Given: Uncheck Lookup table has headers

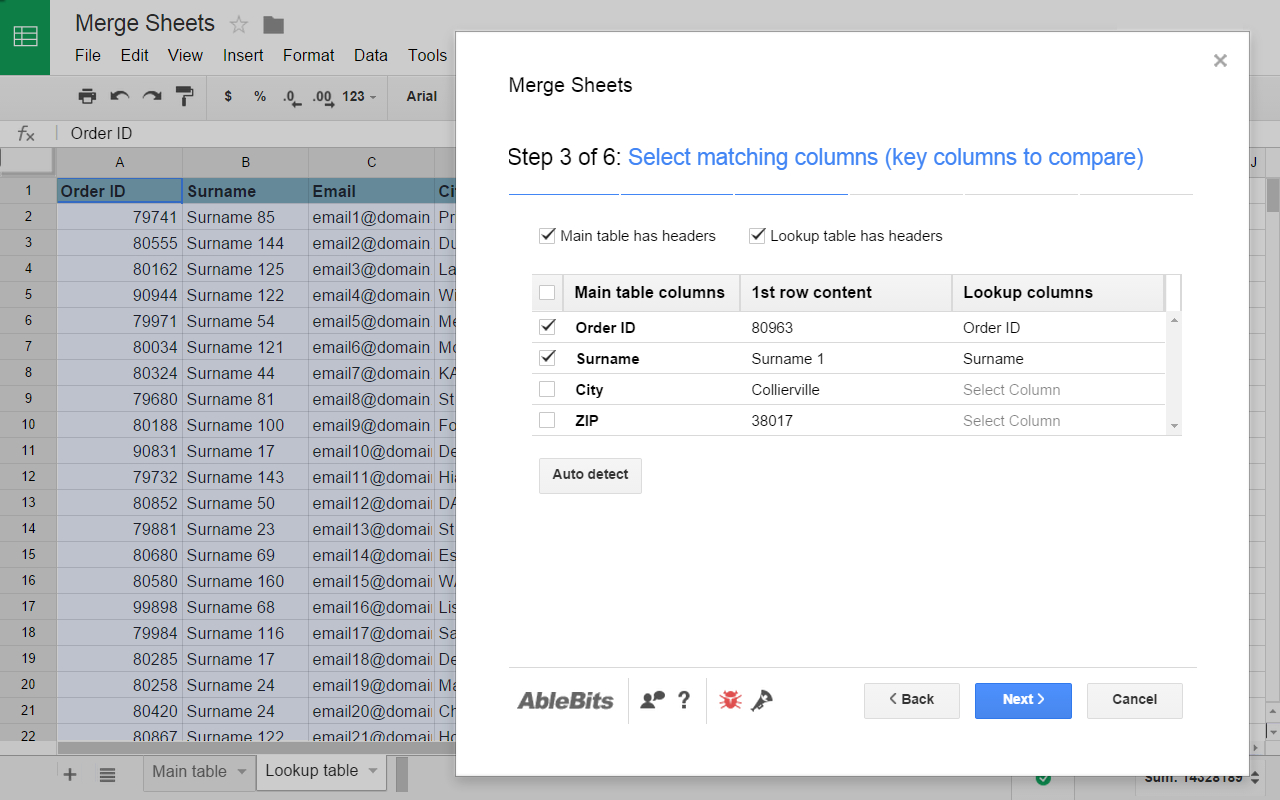Looking at the screenshot, I should (x=757, y=236).
